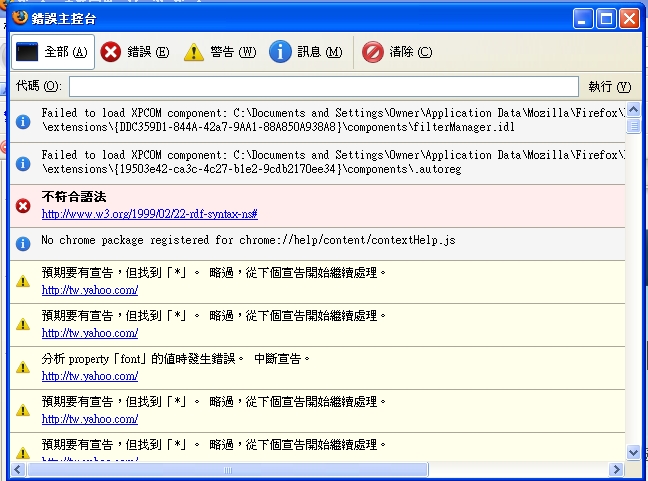Select the 不符合語法 error title text
The height and width of the screenshot is (481, 648).
[x=74, y=197]
